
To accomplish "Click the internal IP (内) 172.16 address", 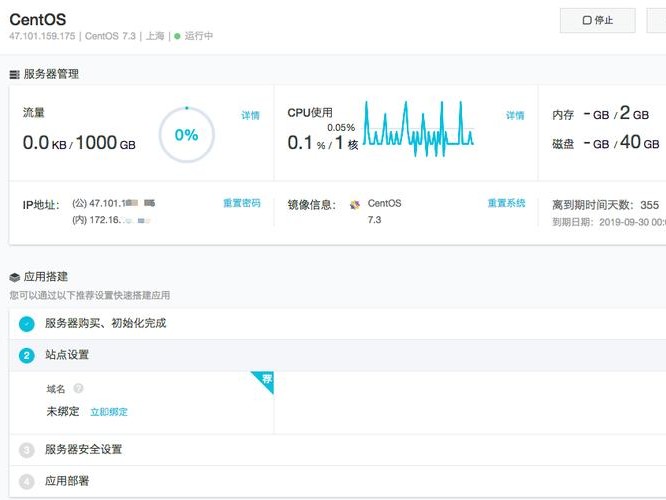I will coord(111,220).
